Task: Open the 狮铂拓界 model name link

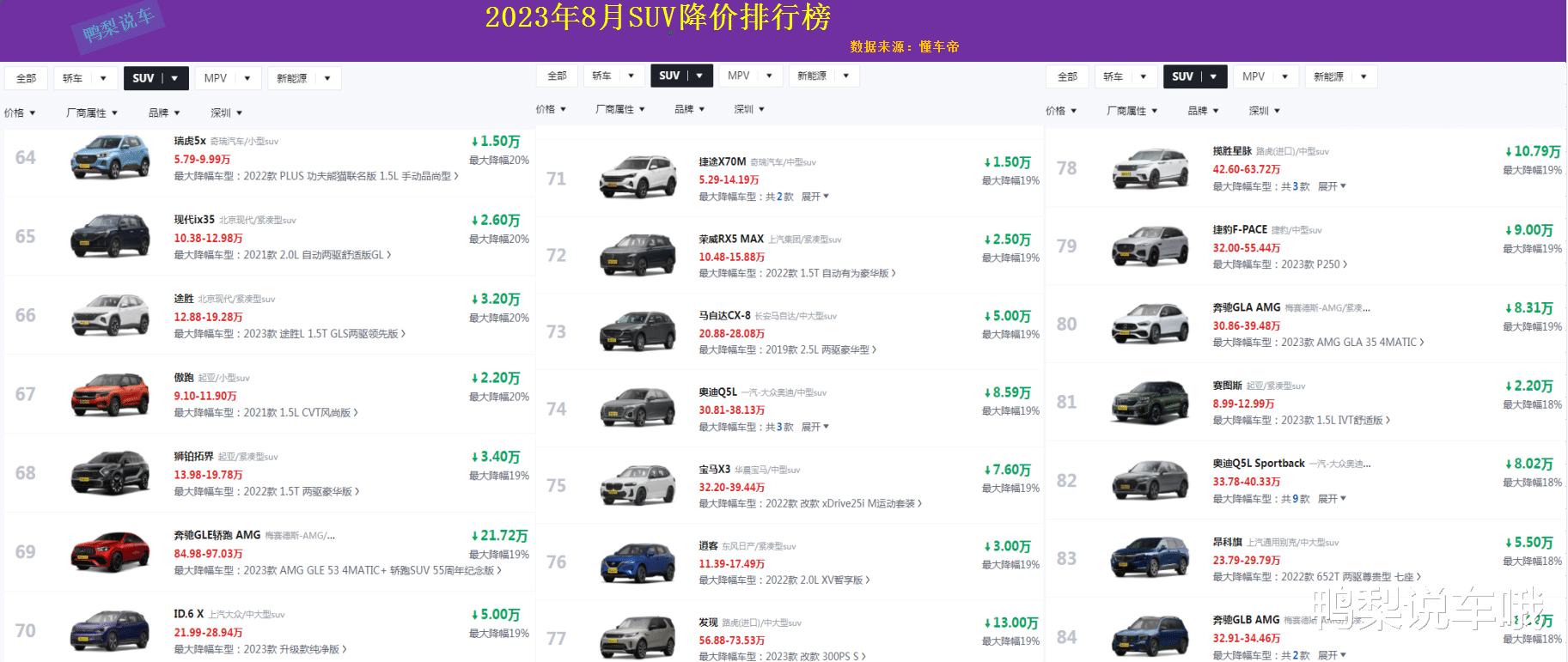Action: 194,457
